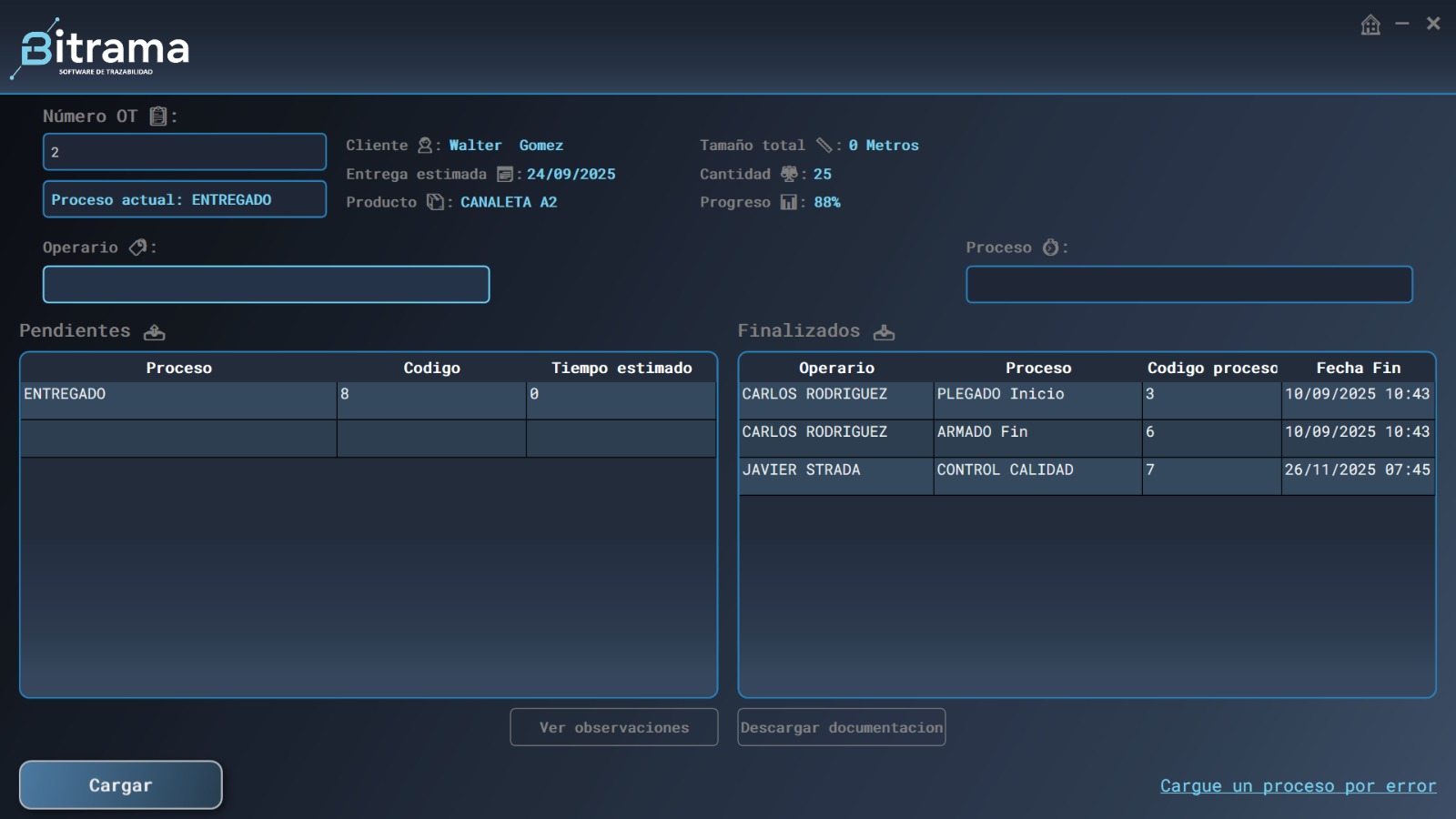Go to the home screen icon
Image resolution: width=1456 pixels, height=819 pixels.
1370,25
